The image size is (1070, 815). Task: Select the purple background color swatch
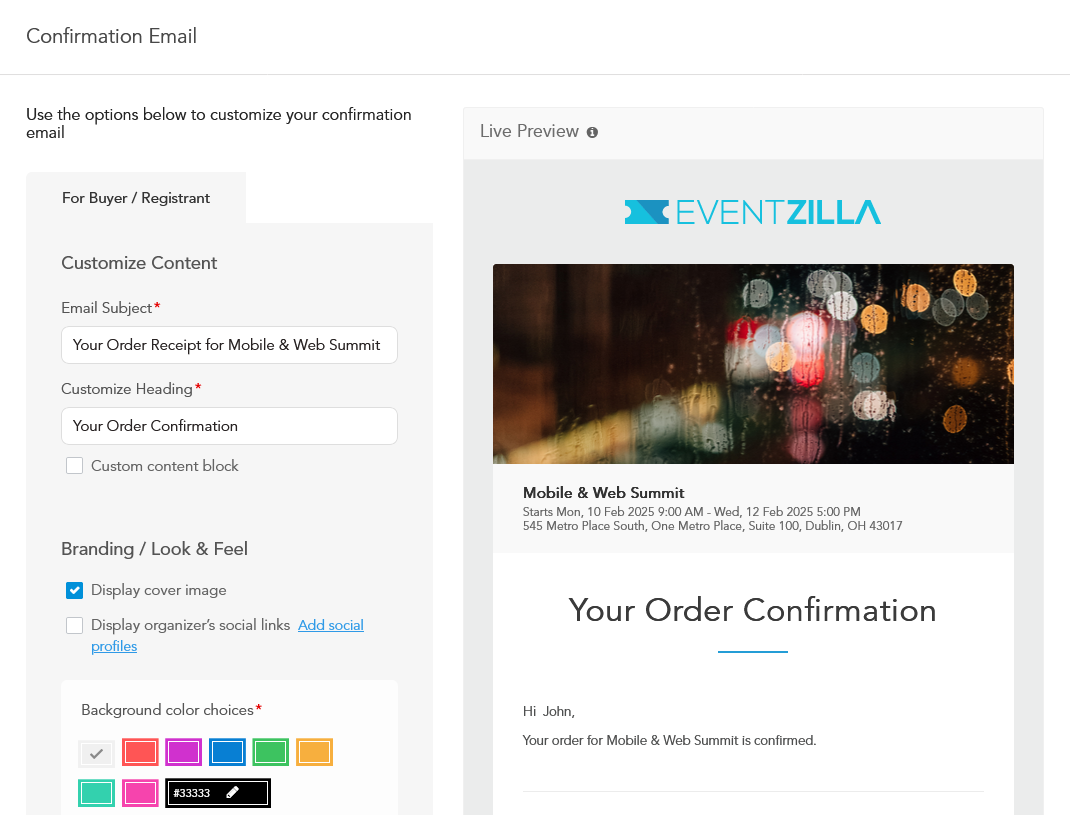[x=183, y=752]
